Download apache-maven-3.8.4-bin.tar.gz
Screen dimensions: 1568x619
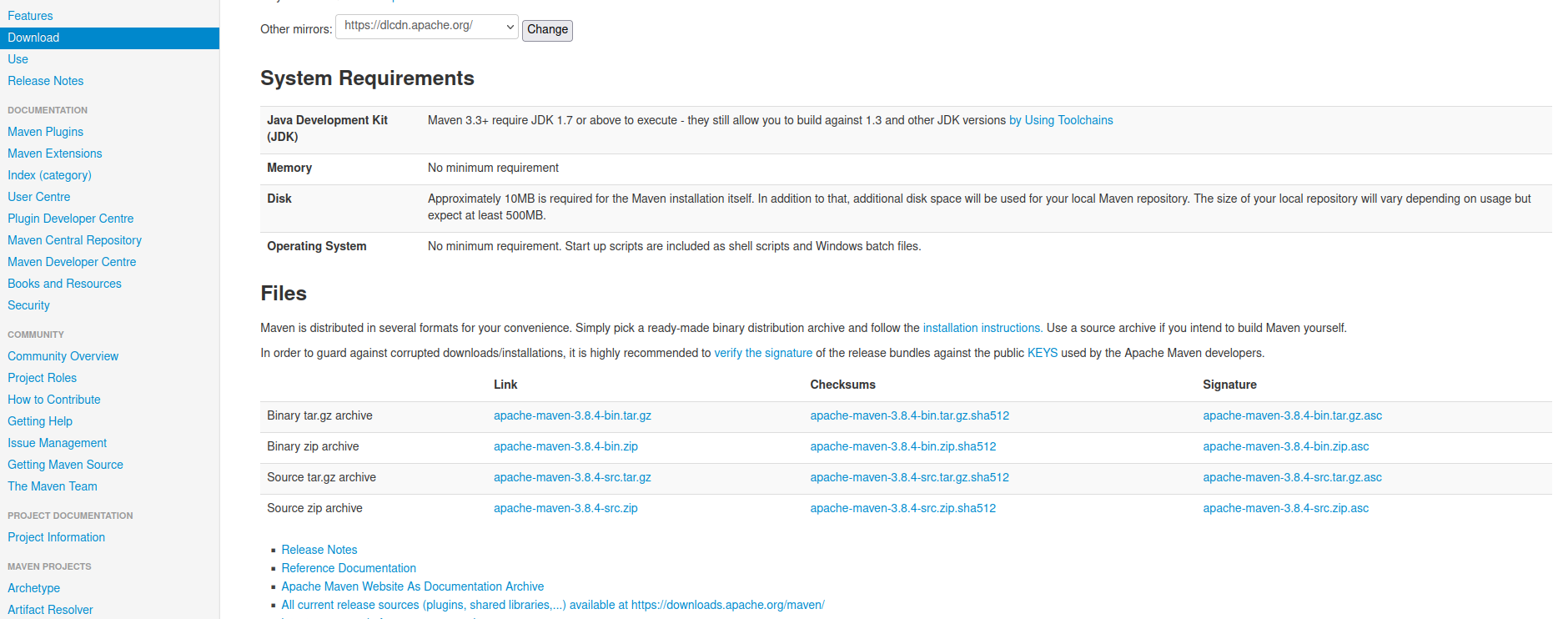pos(572,415)
